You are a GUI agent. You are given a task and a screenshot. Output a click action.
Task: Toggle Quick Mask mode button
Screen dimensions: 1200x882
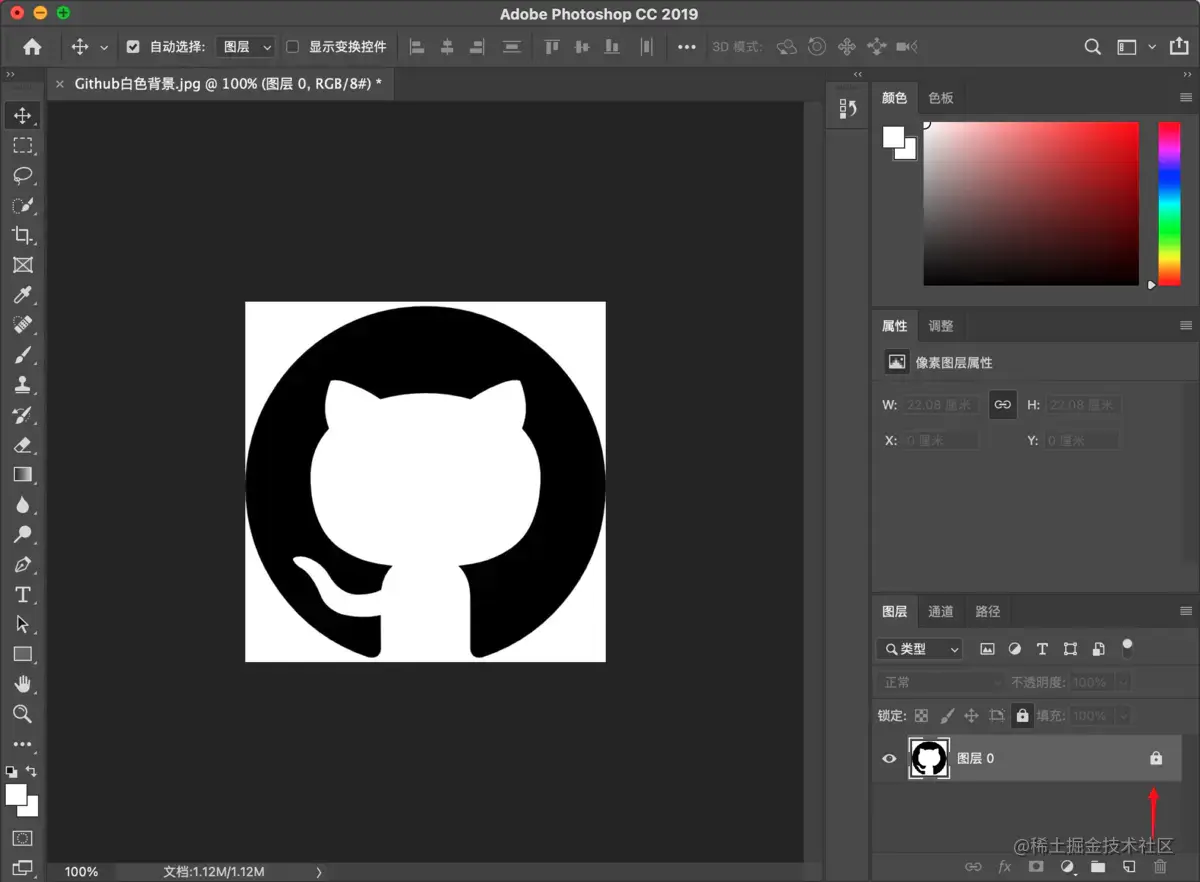pos(23,838)
